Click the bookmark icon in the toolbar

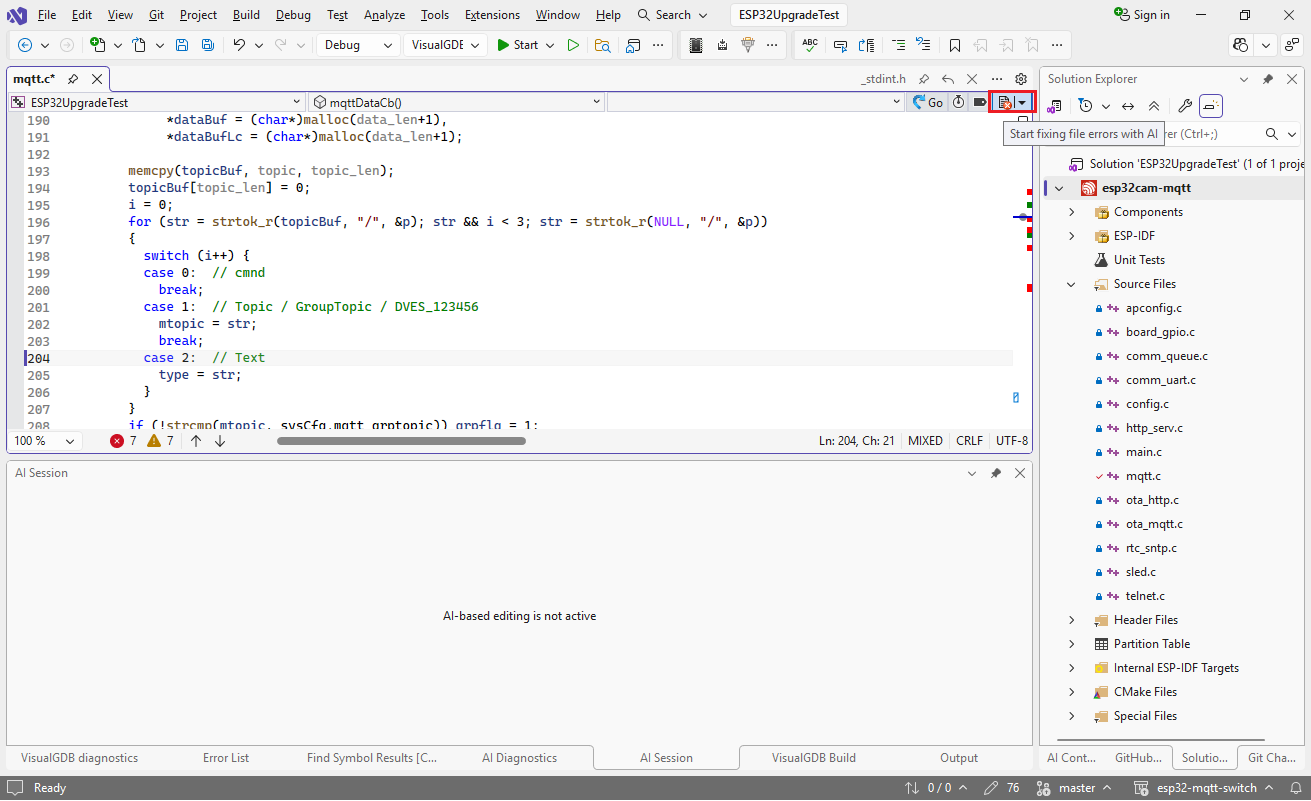click(955, 45)
